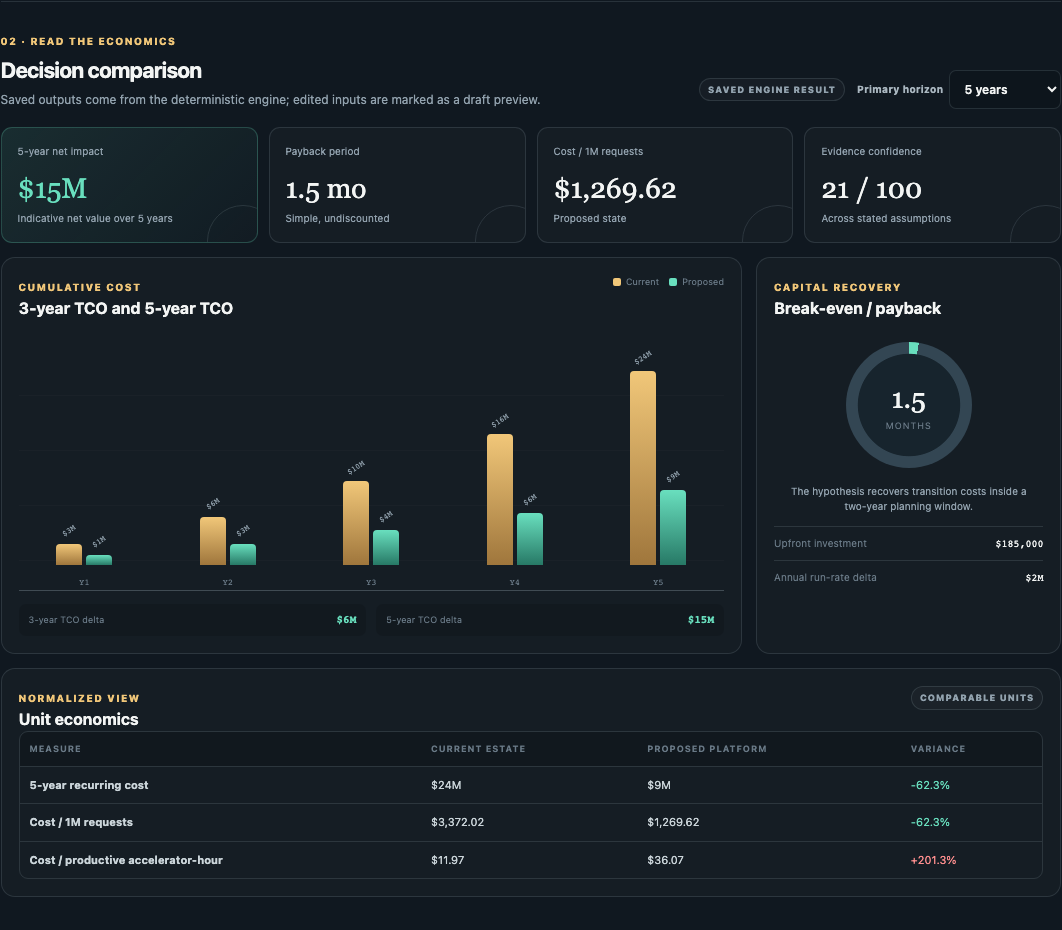
Task: Click the Current Estate column header
Action: coord(478,748)
